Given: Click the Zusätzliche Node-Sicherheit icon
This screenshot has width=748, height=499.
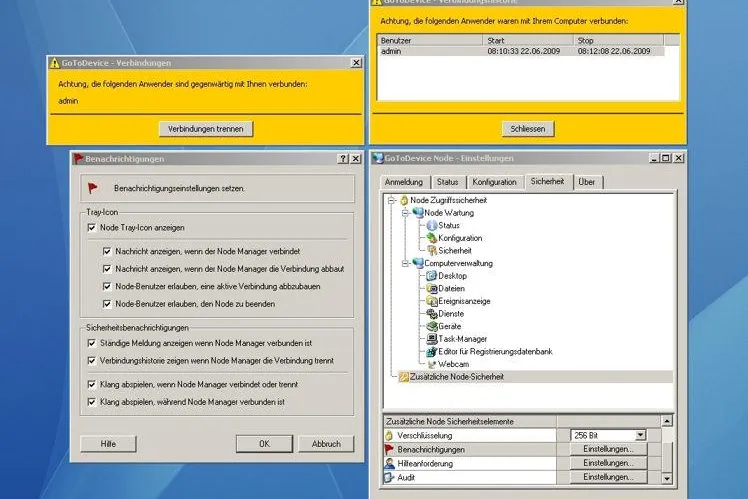Looking at the screenshot, I should pos(404,377).
